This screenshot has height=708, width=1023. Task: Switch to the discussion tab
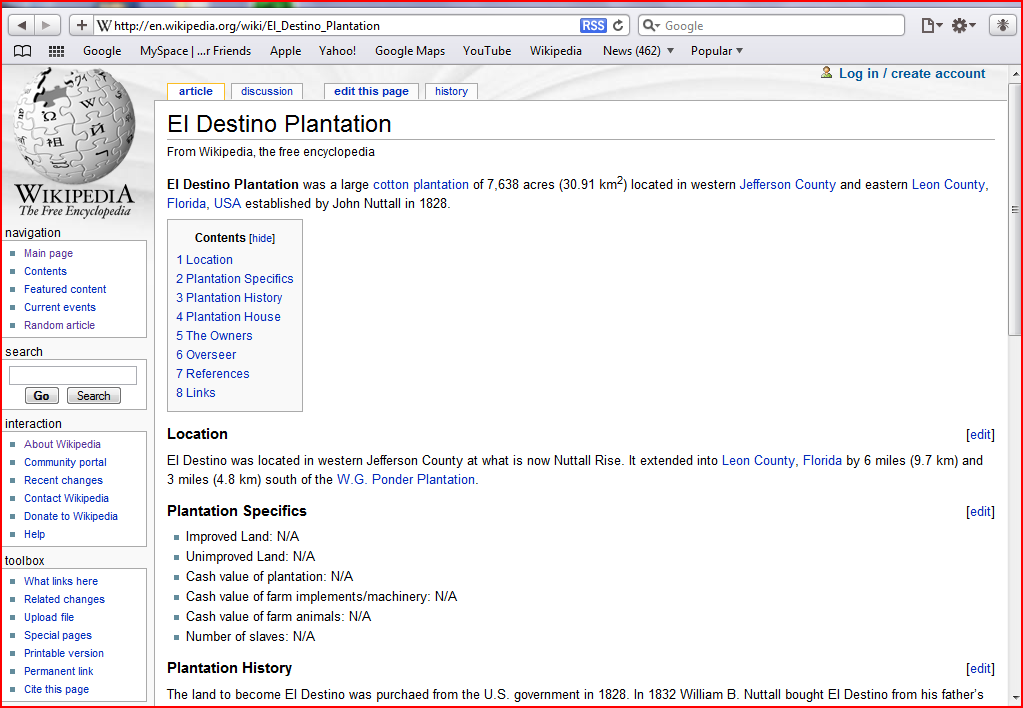(267, 91)
